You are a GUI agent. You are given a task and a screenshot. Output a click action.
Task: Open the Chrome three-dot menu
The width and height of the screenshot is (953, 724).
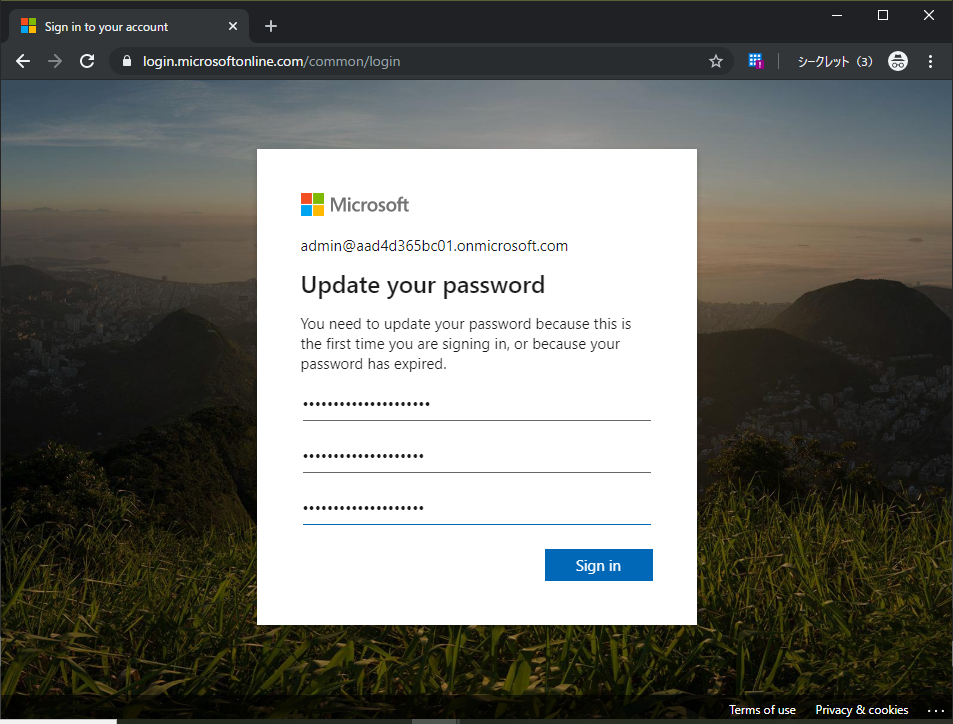coord(930,61)
